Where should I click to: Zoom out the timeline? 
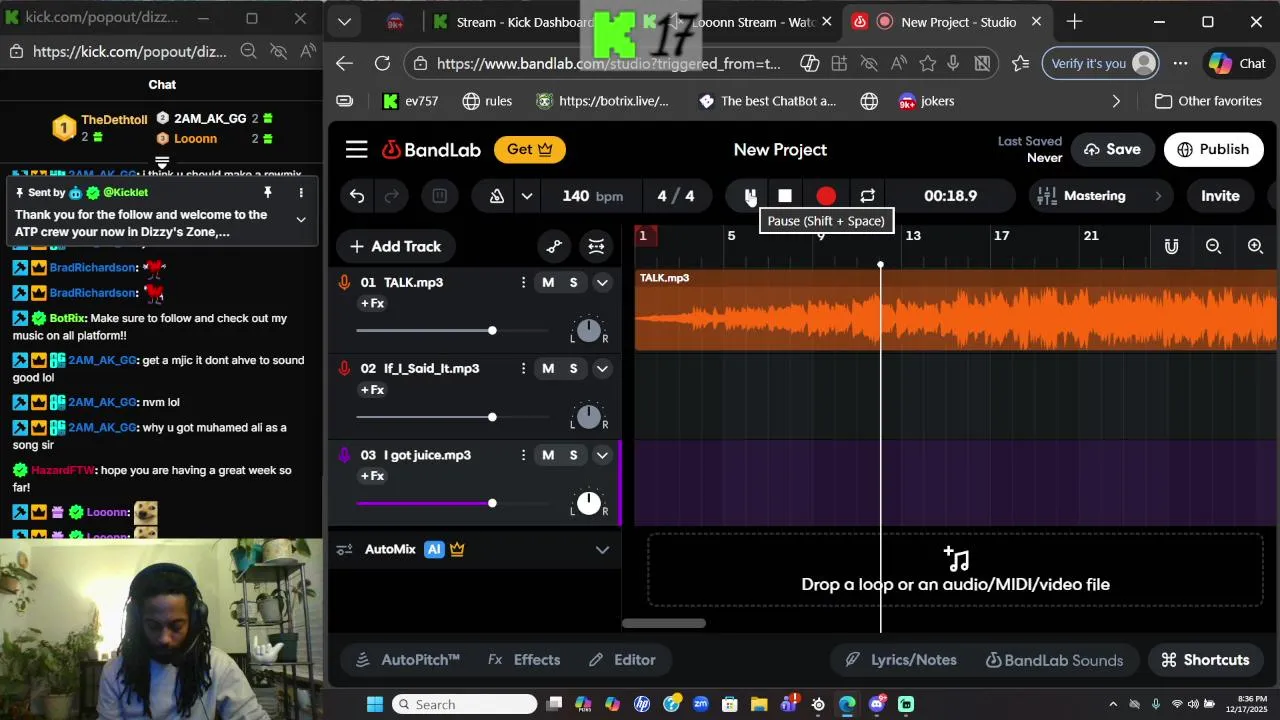(x=1213, y=246)
